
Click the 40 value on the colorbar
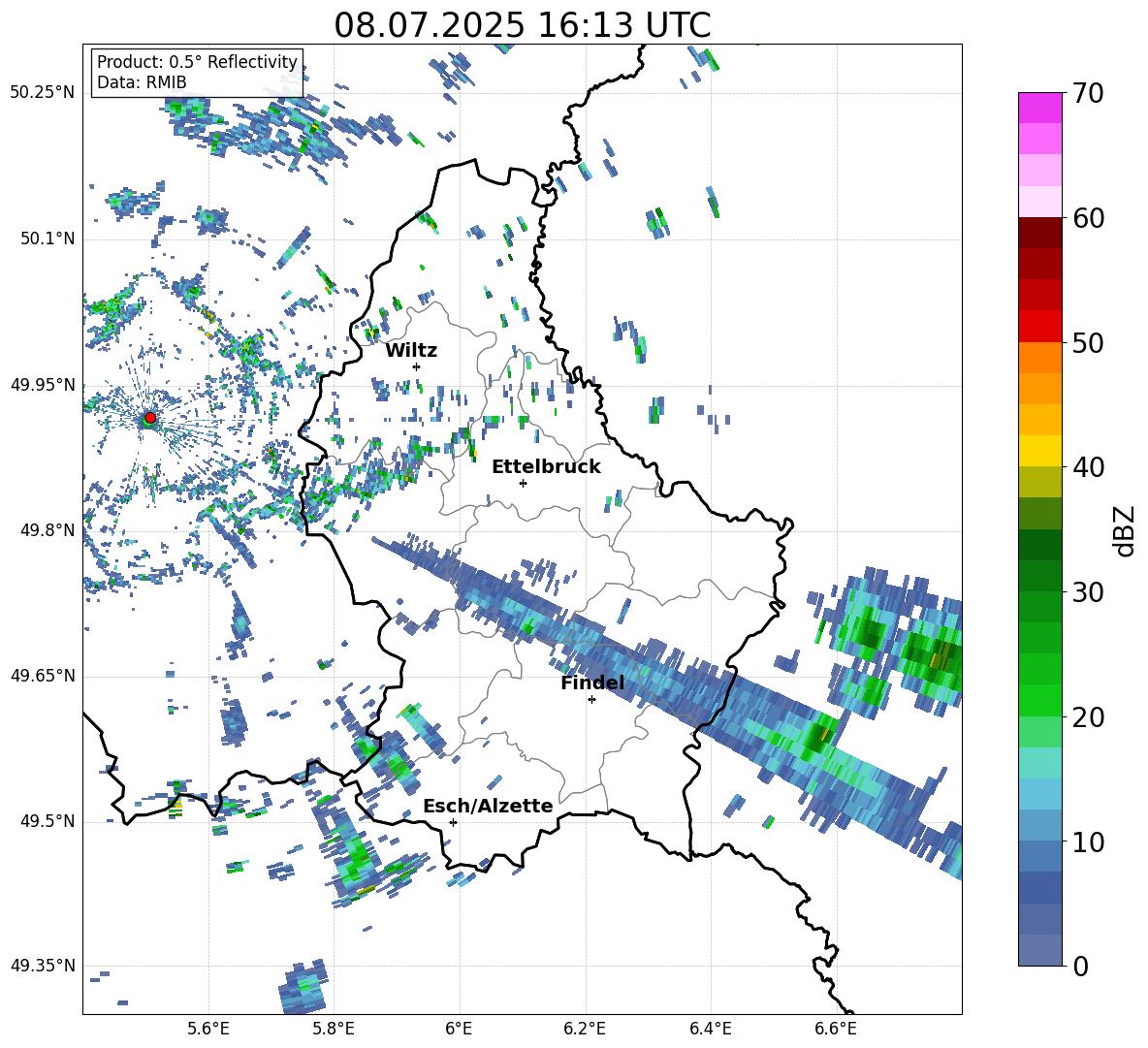1087,467
